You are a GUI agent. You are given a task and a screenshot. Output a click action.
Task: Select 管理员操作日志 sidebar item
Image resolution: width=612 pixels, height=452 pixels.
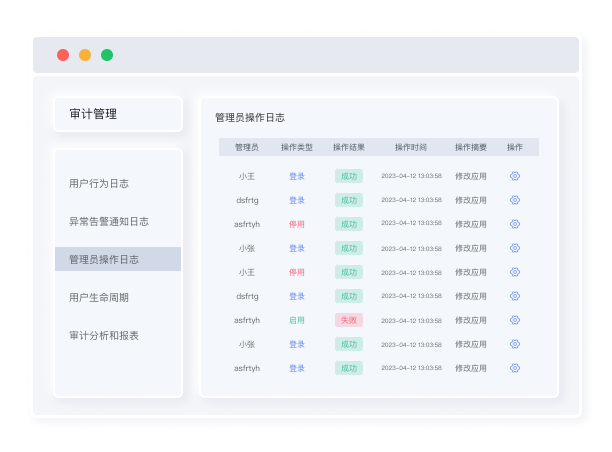pos(118,259)
